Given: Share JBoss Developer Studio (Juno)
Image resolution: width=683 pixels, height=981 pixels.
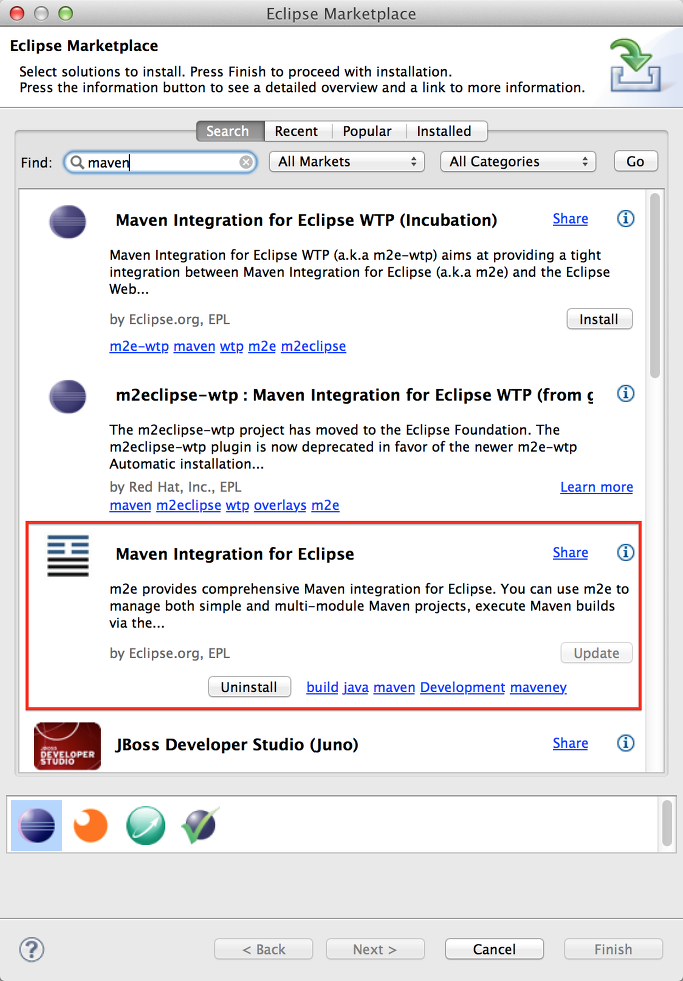Looking at the screenshot, I should (570, 743).
